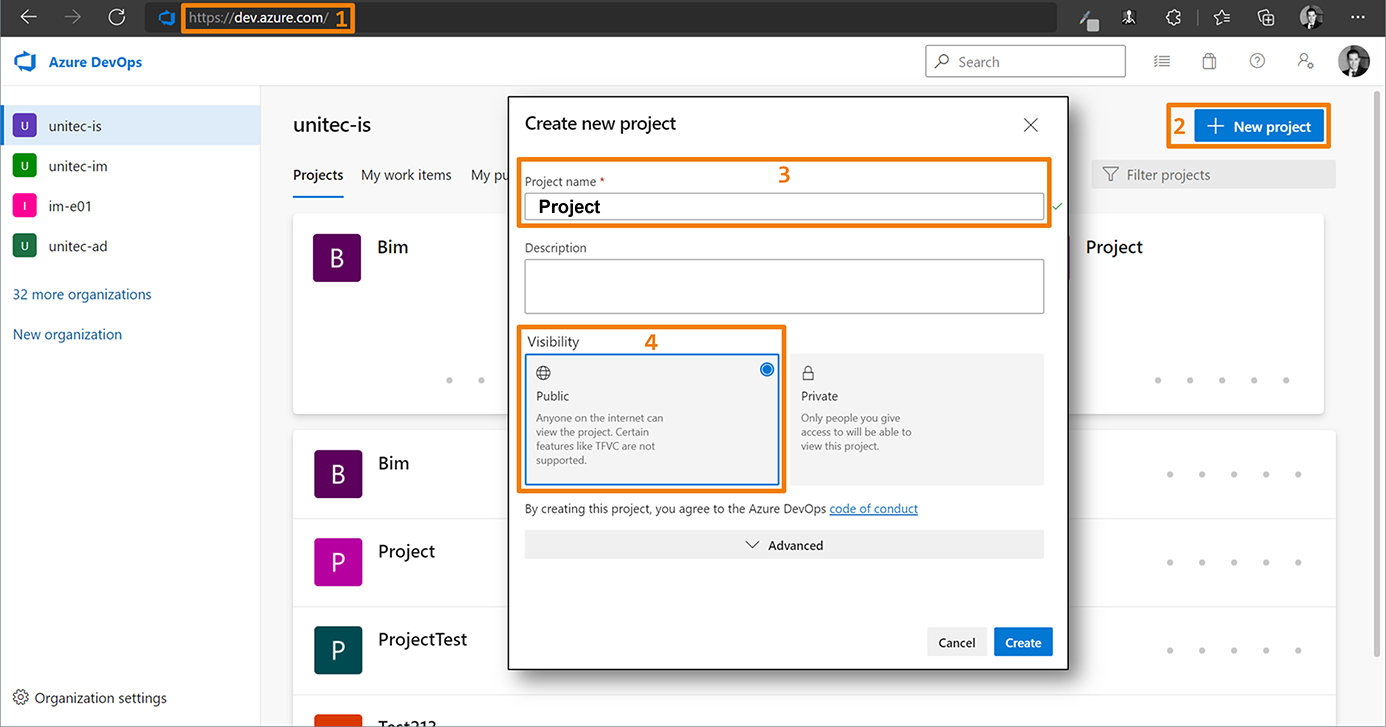
Task: Select the Public visibility radio option
Action: tap(766, 370)
